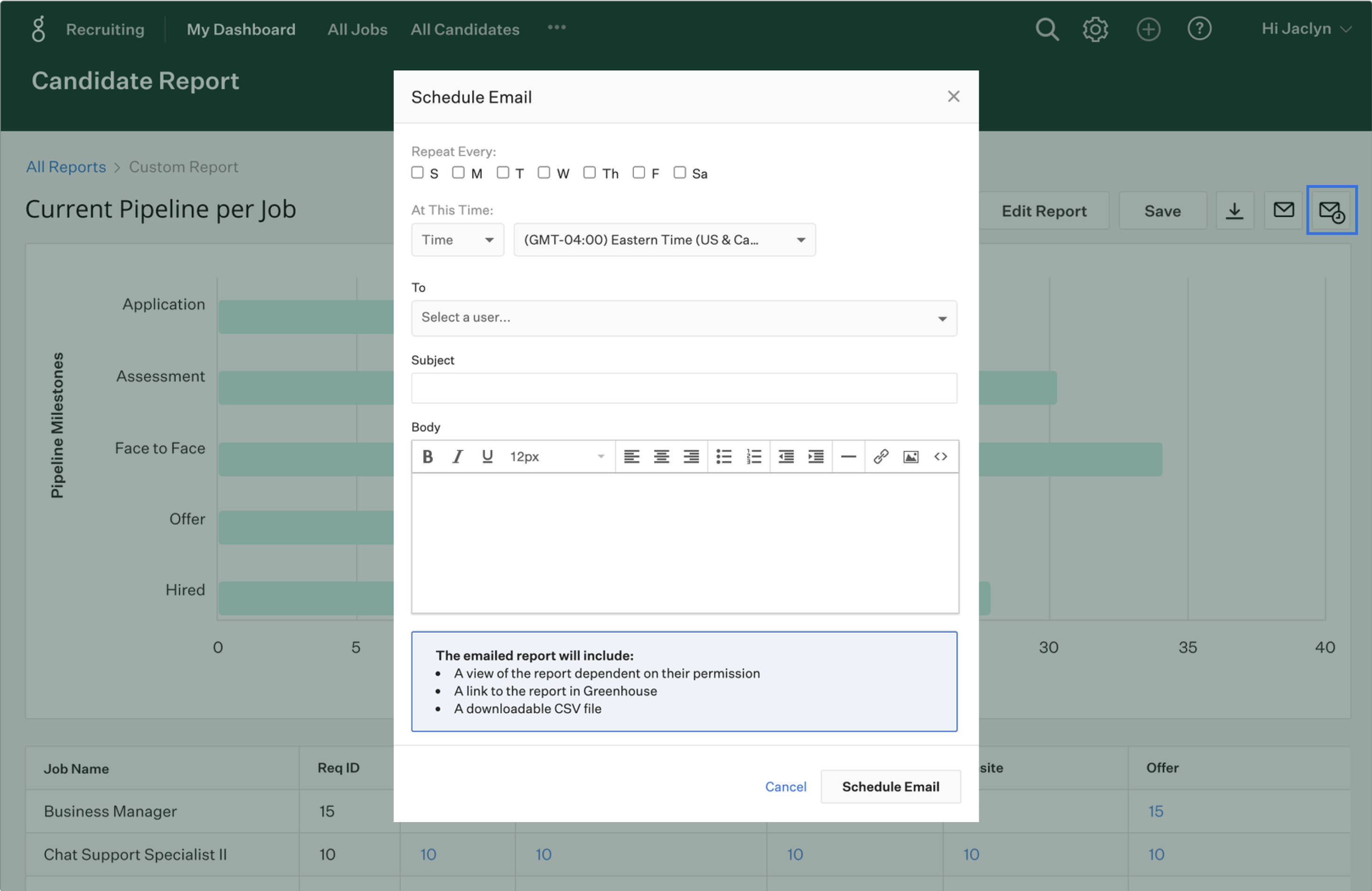Insert an image into the email body

click(x=910, y=457)
